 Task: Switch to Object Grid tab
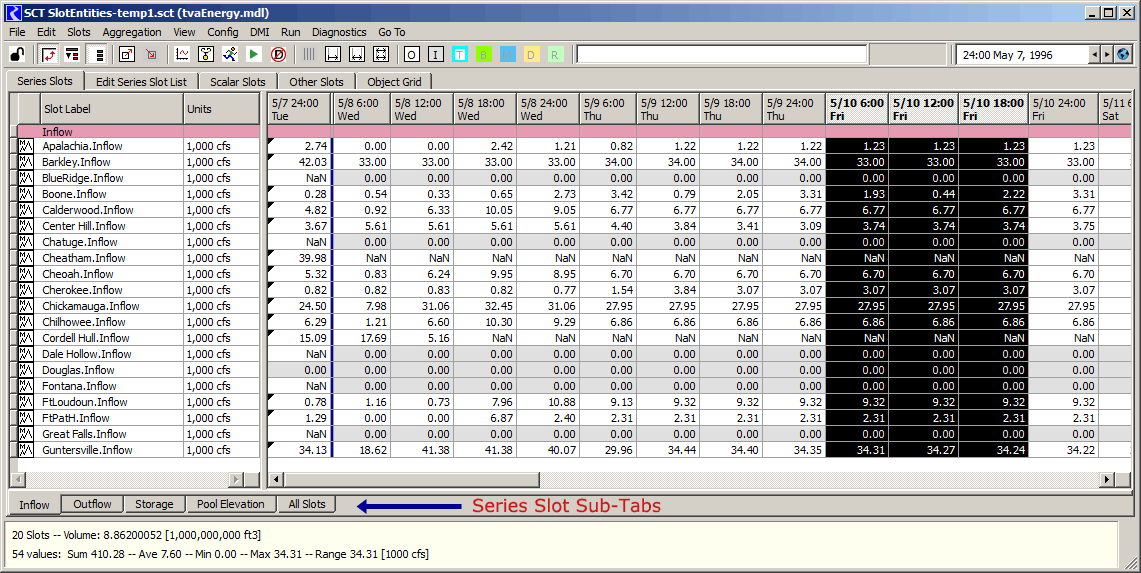(x=394, y=82)
